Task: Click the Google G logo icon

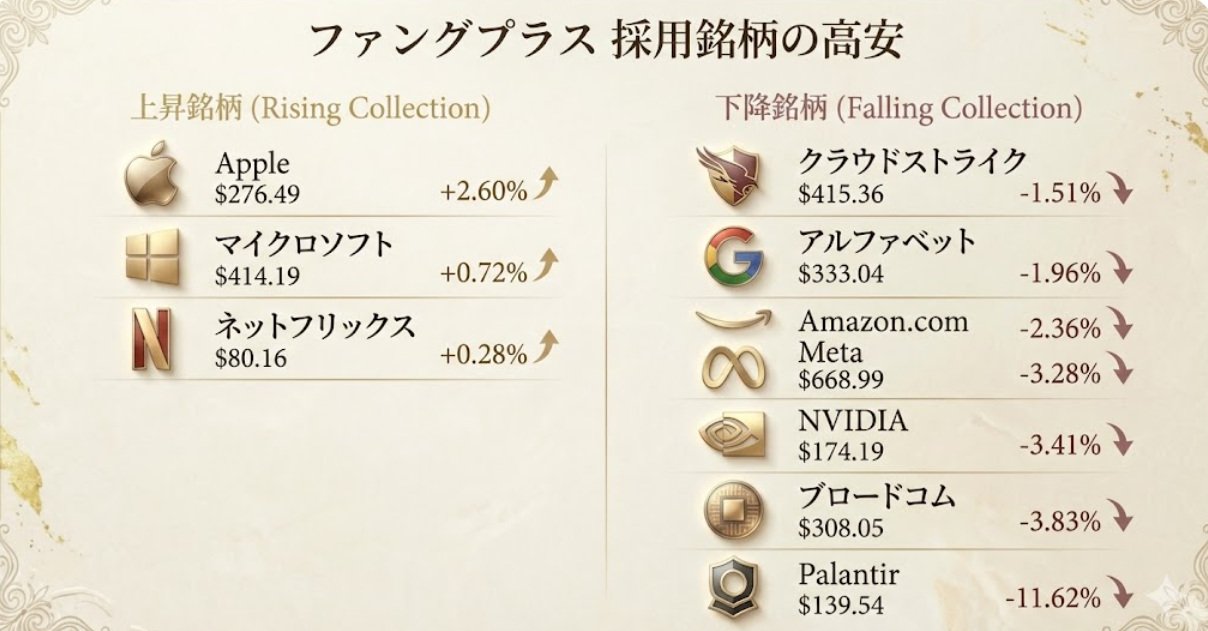Action: 733,257
